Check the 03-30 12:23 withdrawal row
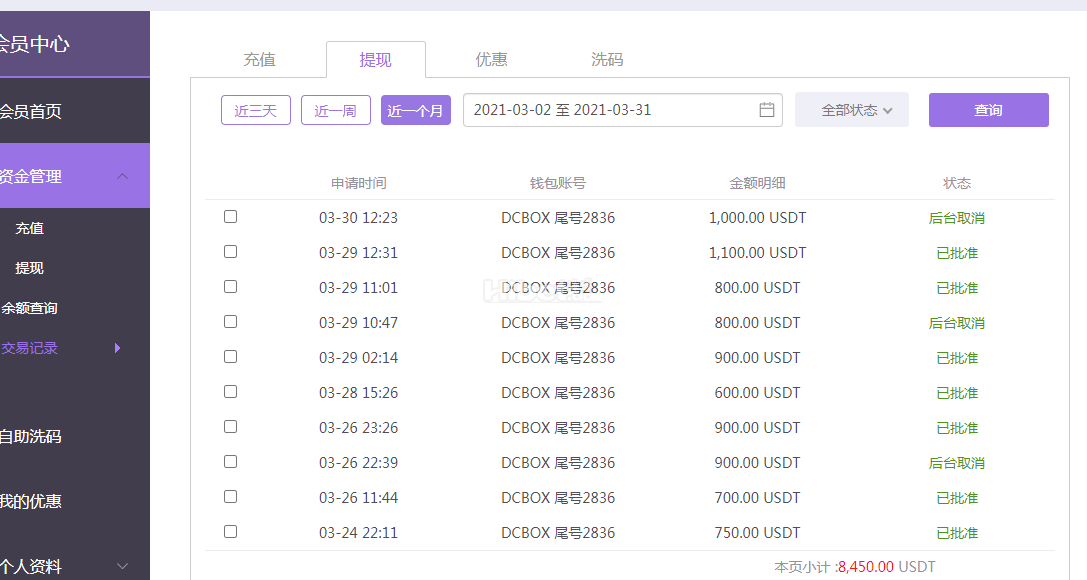The height and width of the screenshot is (580, 1087). (231, 217)
